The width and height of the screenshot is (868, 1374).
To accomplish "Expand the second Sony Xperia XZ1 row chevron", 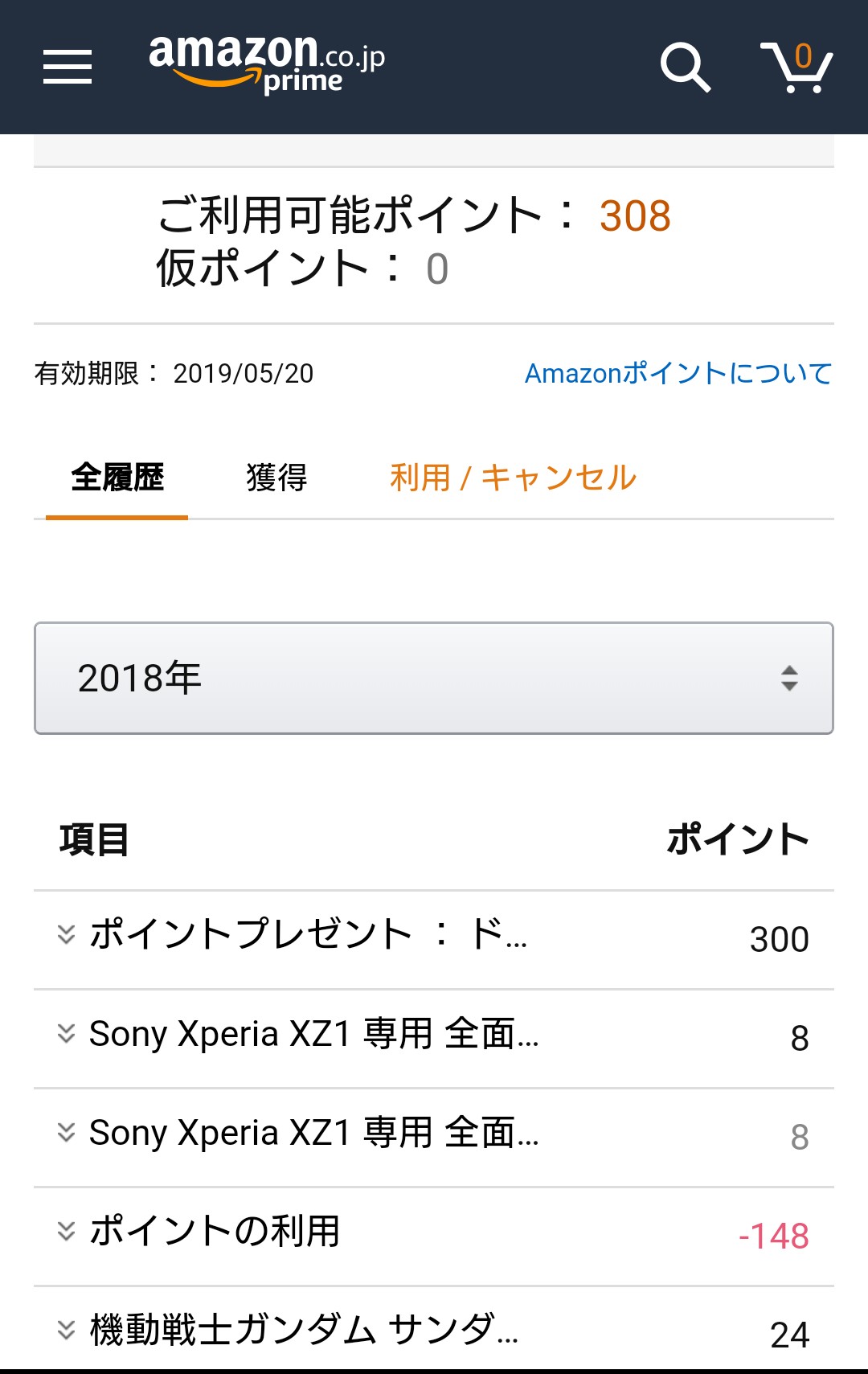I will click(66, 1132).
